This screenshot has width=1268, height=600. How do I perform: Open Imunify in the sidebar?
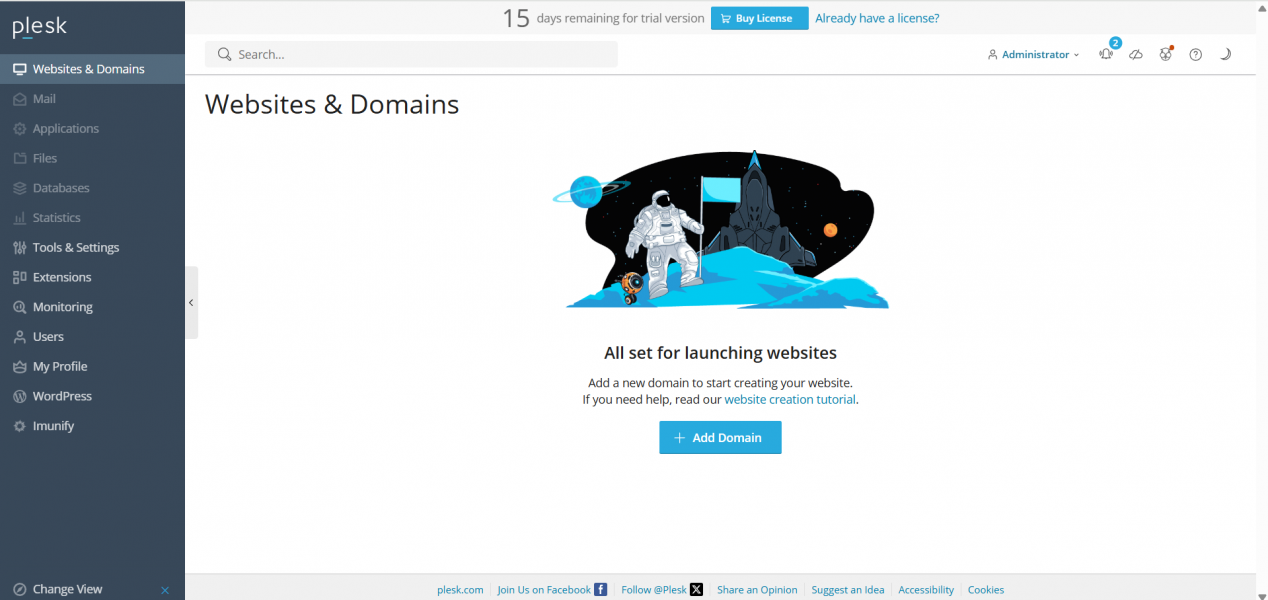point(92,426)
